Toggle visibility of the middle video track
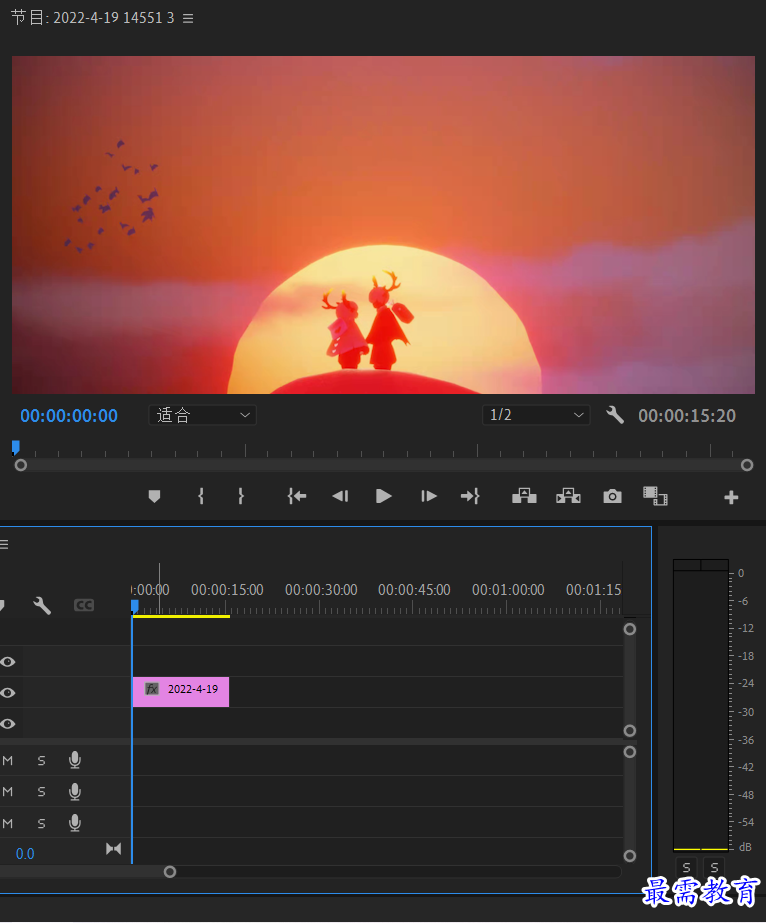Viewport: 766px width, 923px height. click(8, 693)
